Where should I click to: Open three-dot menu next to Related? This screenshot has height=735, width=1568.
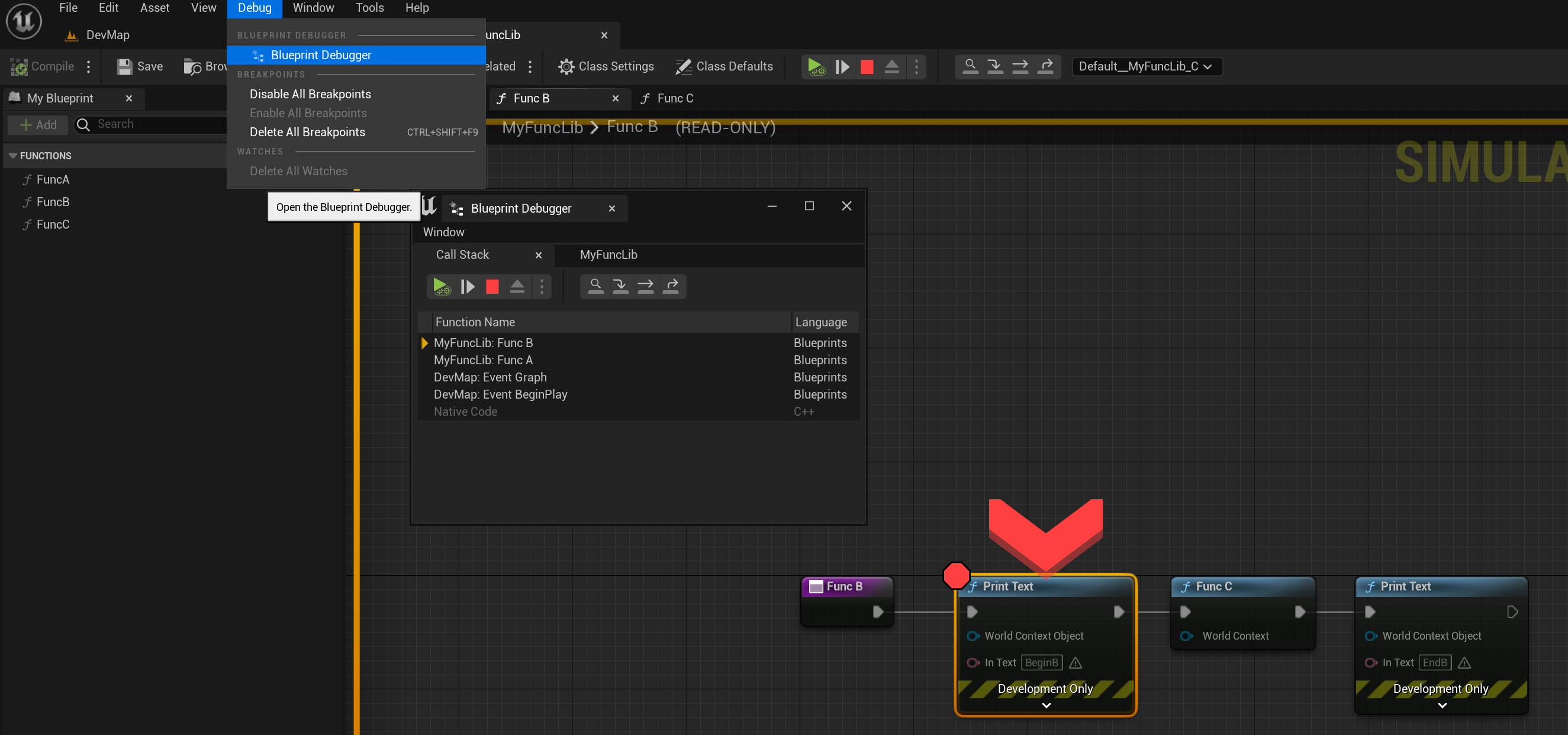point(530,66)
